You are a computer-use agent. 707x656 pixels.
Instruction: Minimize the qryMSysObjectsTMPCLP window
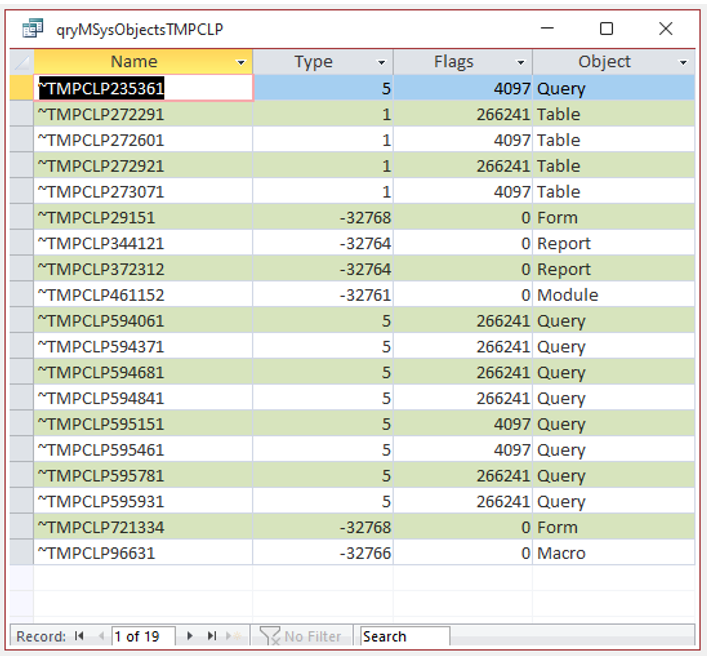pos(547,28)
